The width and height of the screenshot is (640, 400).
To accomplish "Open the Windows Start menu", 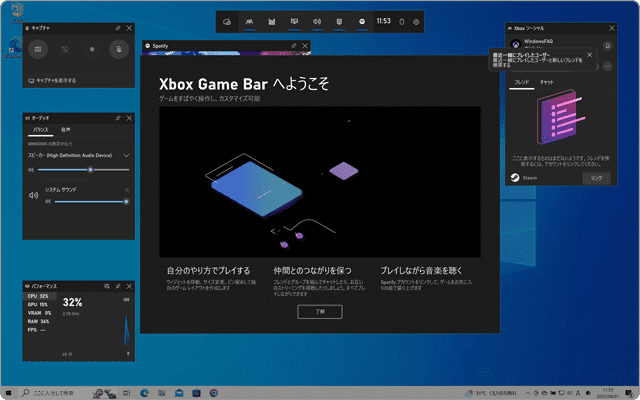I will [8, 393].
